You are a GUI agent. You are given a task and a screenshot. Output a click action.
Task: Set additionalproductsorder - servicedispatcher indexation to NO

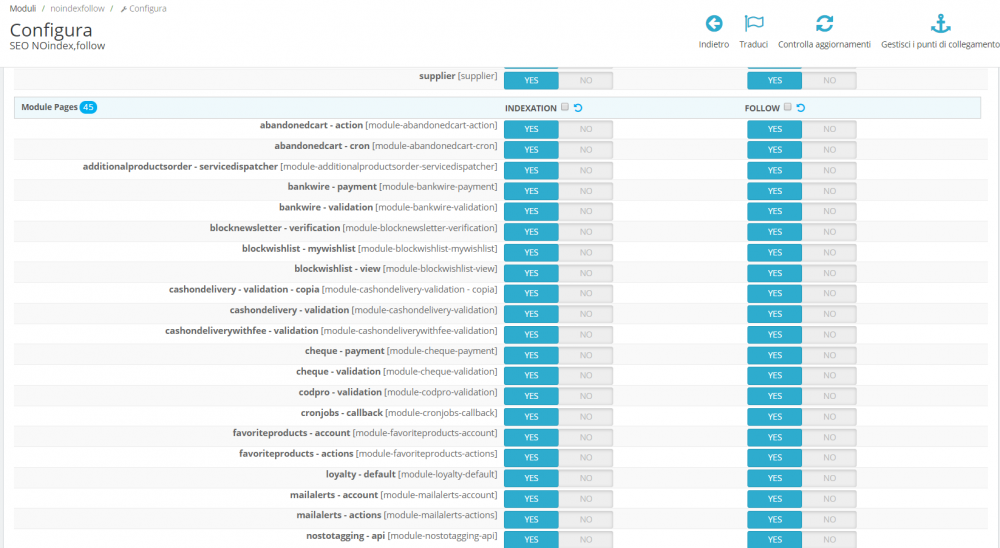click(585, 170)
